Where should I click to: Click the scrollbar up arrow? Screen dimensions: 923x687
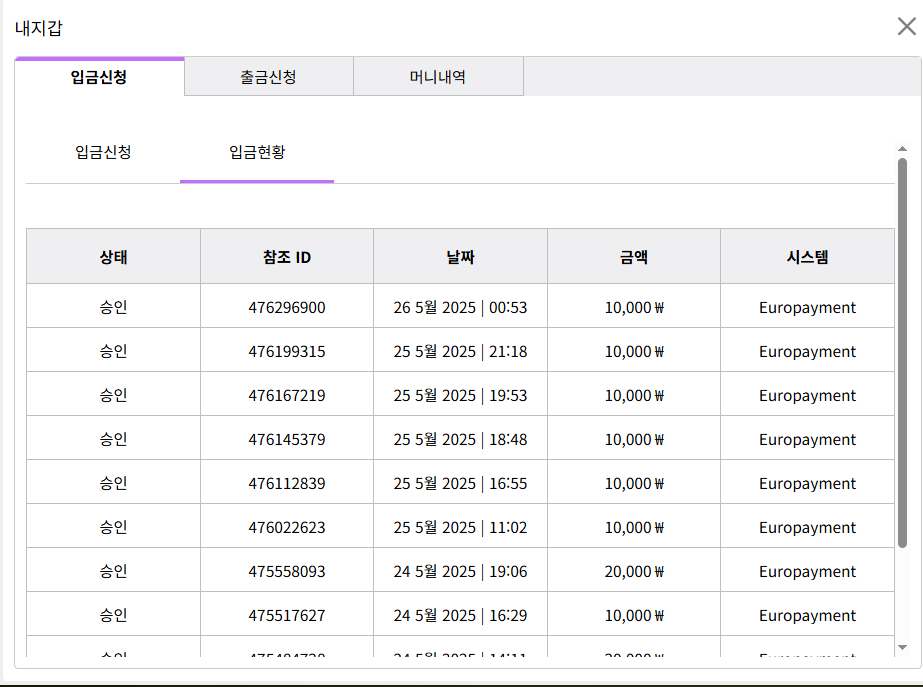902,149
